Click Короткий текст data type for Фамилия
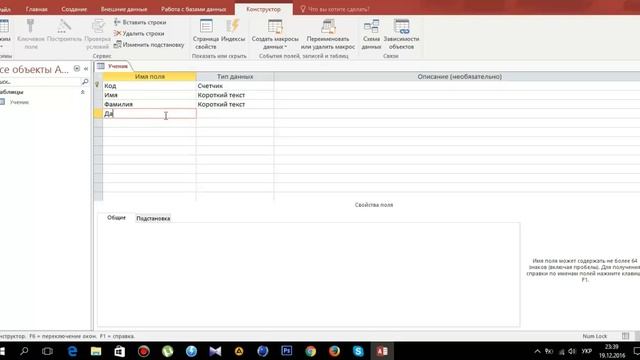This screenshot has height=360, width=640. coord(235,104)
